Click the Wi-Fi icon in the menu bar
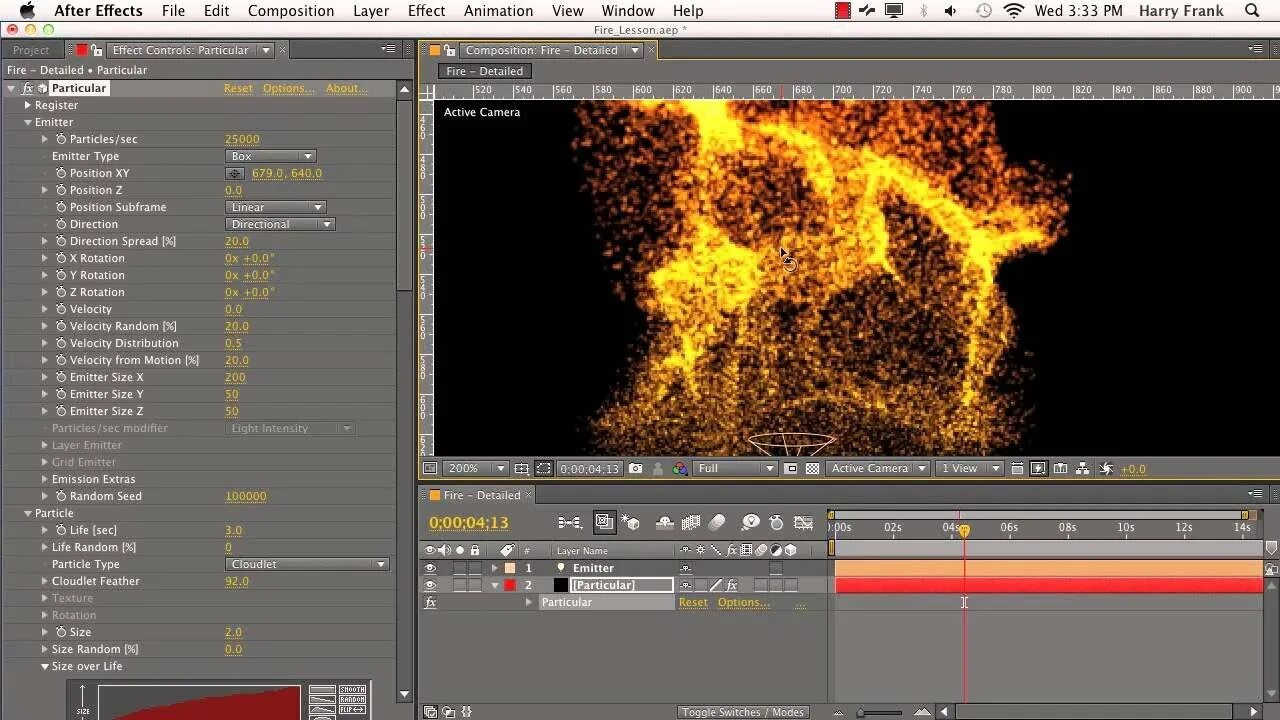Screen dimensions: 1280x720 [1014, 11]
